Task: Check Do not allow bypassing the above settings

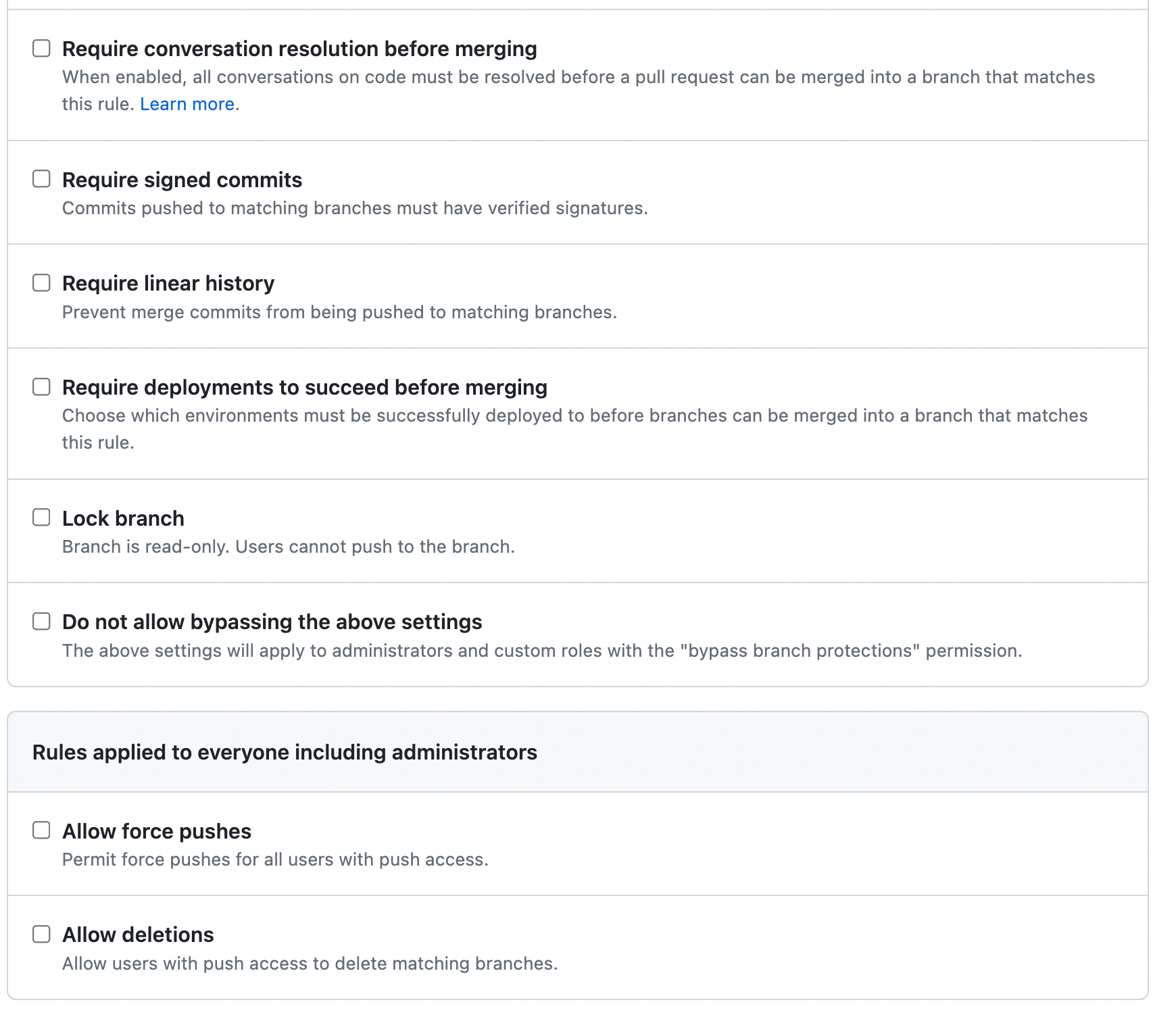Action: 42,621
